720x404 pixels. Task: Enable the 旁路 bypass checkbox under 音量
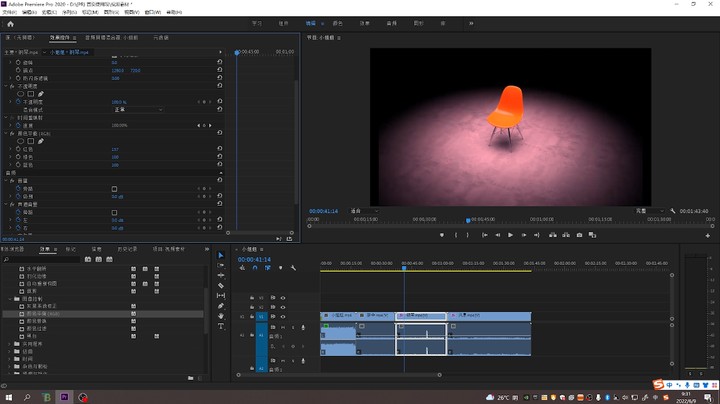pyautogui.click(x=114, y=188)
